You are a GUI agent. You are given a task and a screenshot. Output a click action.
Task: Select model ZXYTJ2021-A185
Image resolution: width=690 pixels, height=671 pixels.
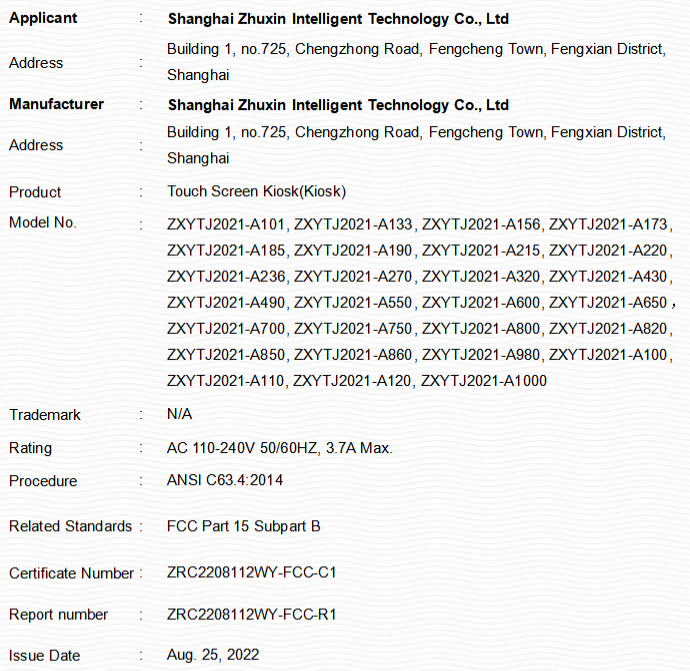tap(226, 250)
